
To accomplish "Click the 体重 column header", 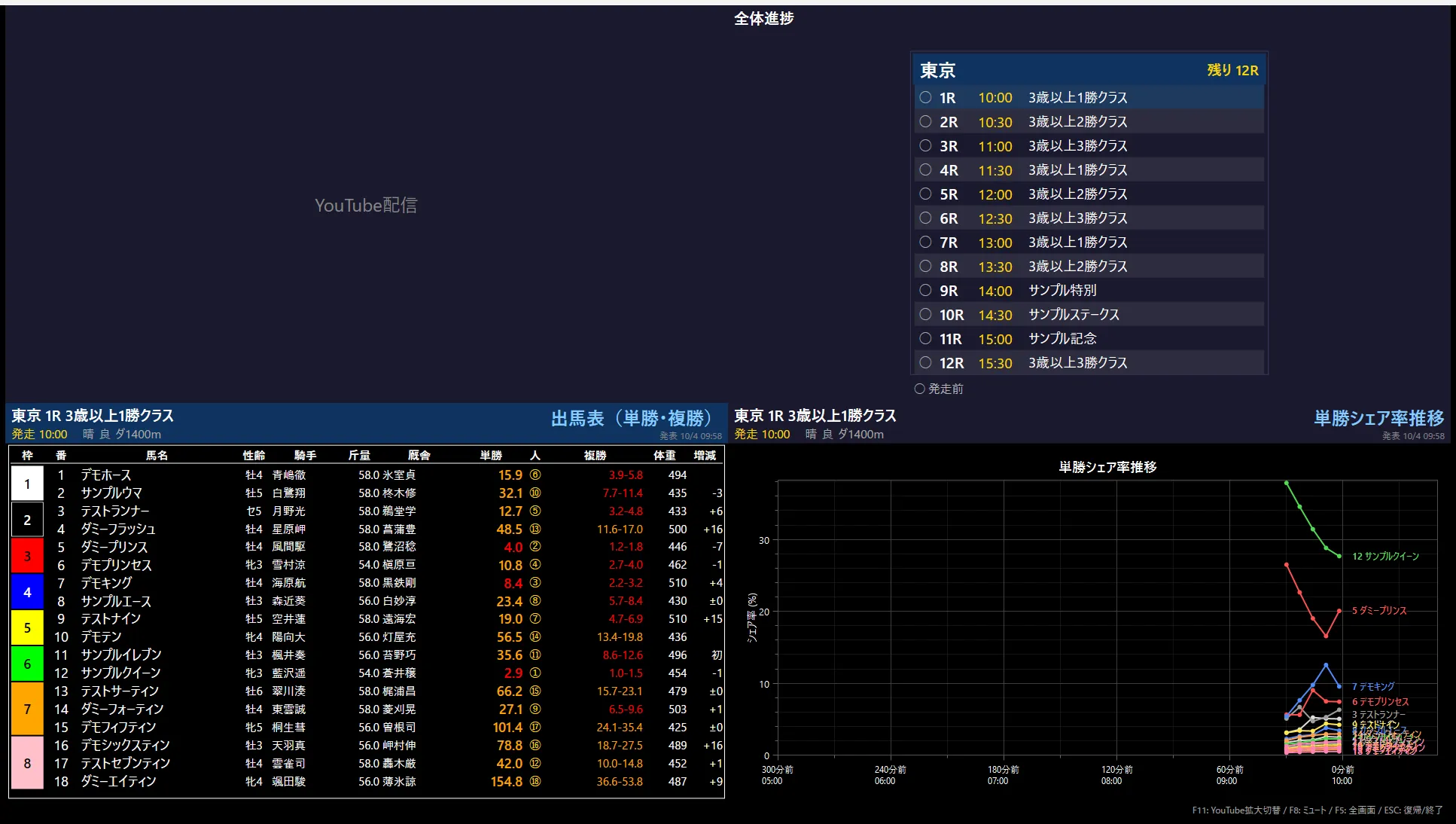I will tap(664, 455).
